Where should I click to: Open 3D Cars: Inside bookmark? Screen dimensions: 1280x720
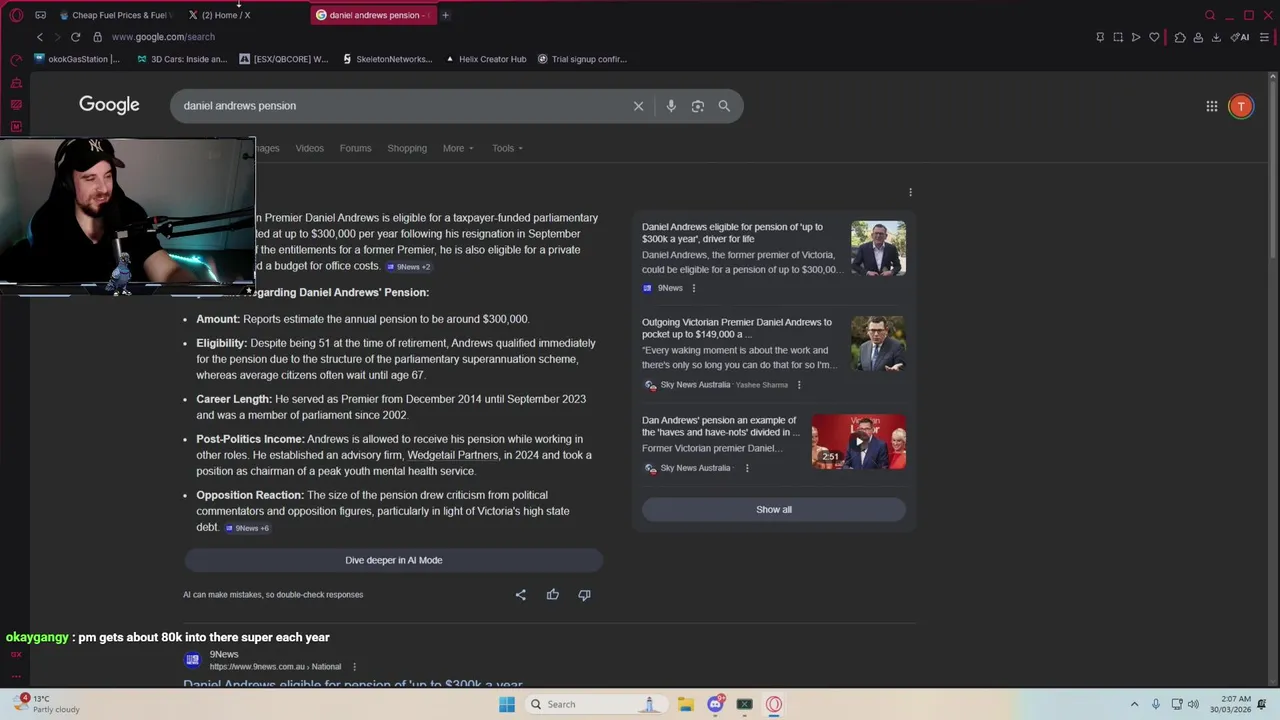pyautogui.click(x=182, y=59)
